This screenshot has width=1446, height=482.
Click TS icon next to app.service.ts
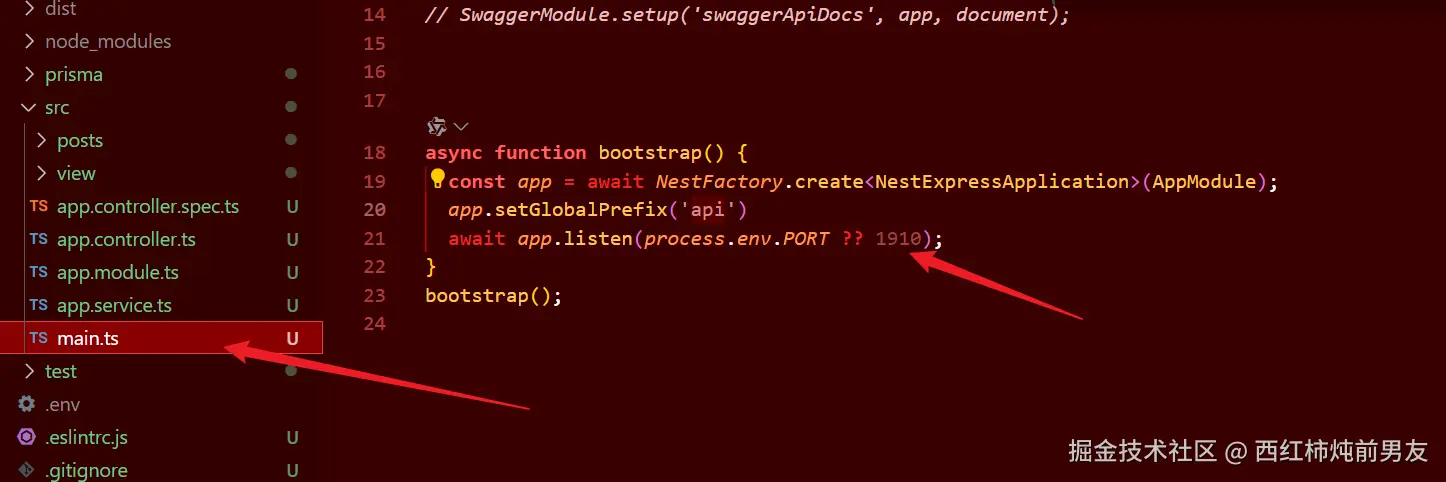pyautogui.click(x=38, y=306)
